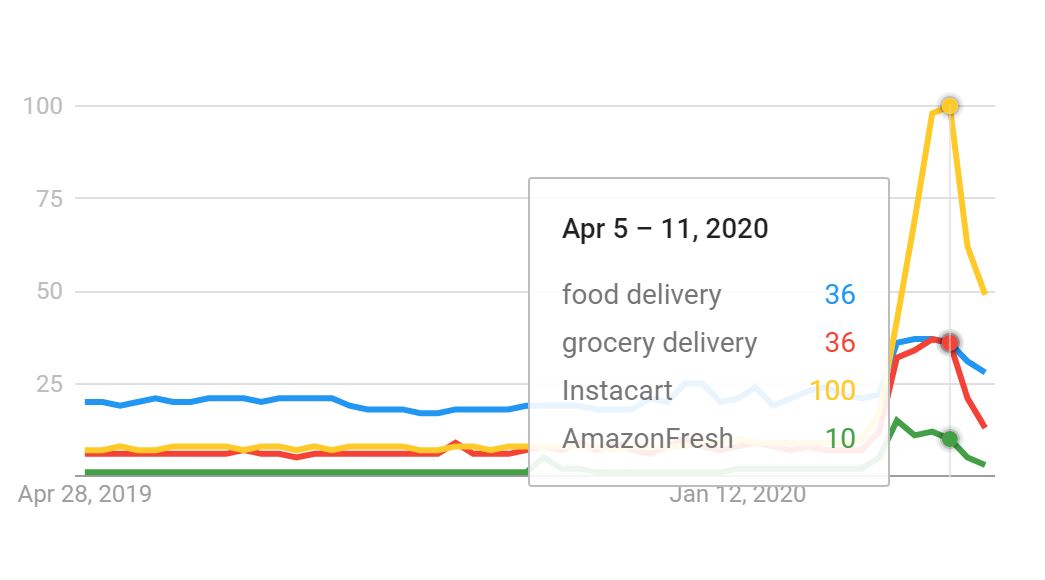Click the 25 y-axis label

click(x=49, y=384)
